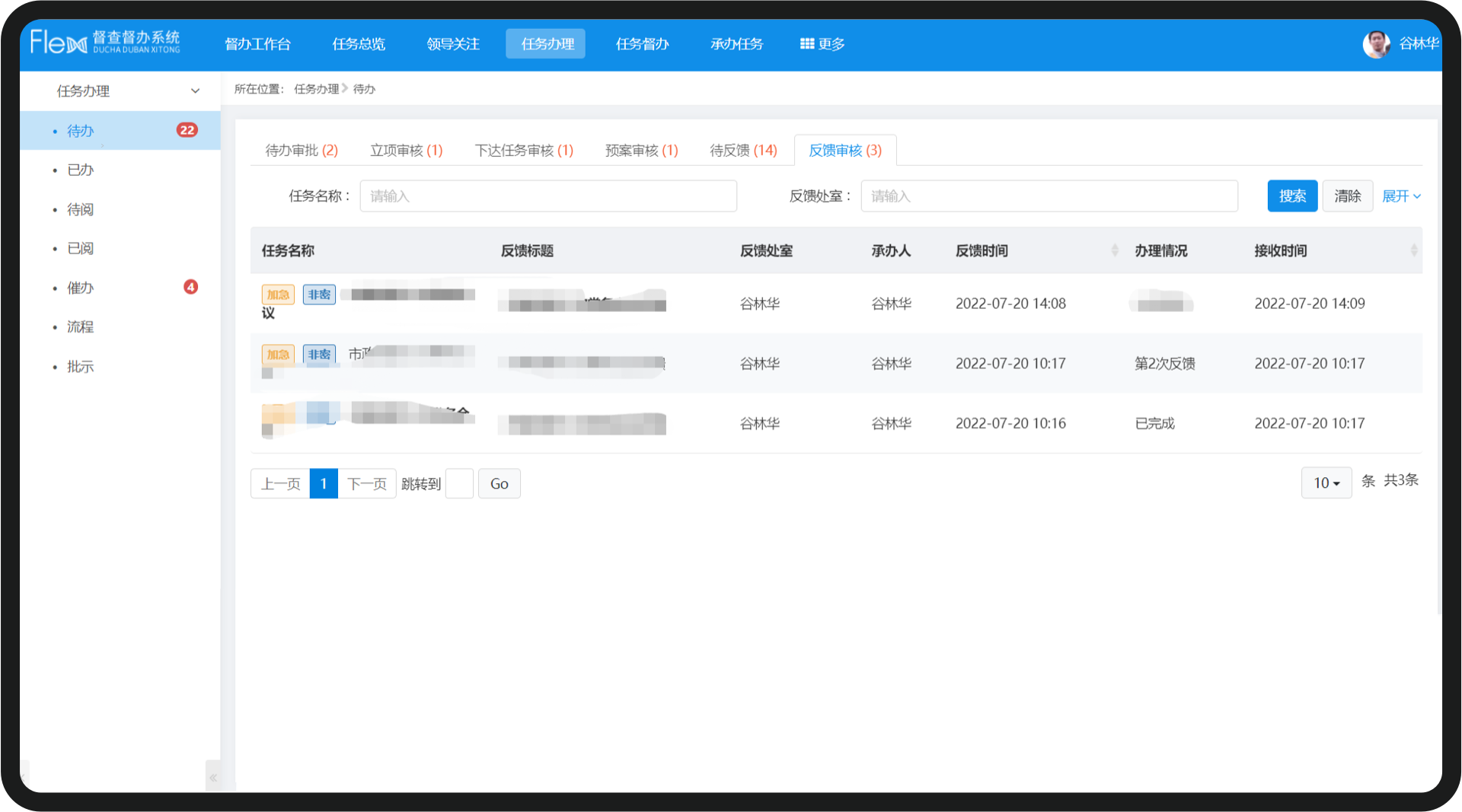Click the 已完成 status cell
The image size is (1462, 812).
click(1155, 423)
